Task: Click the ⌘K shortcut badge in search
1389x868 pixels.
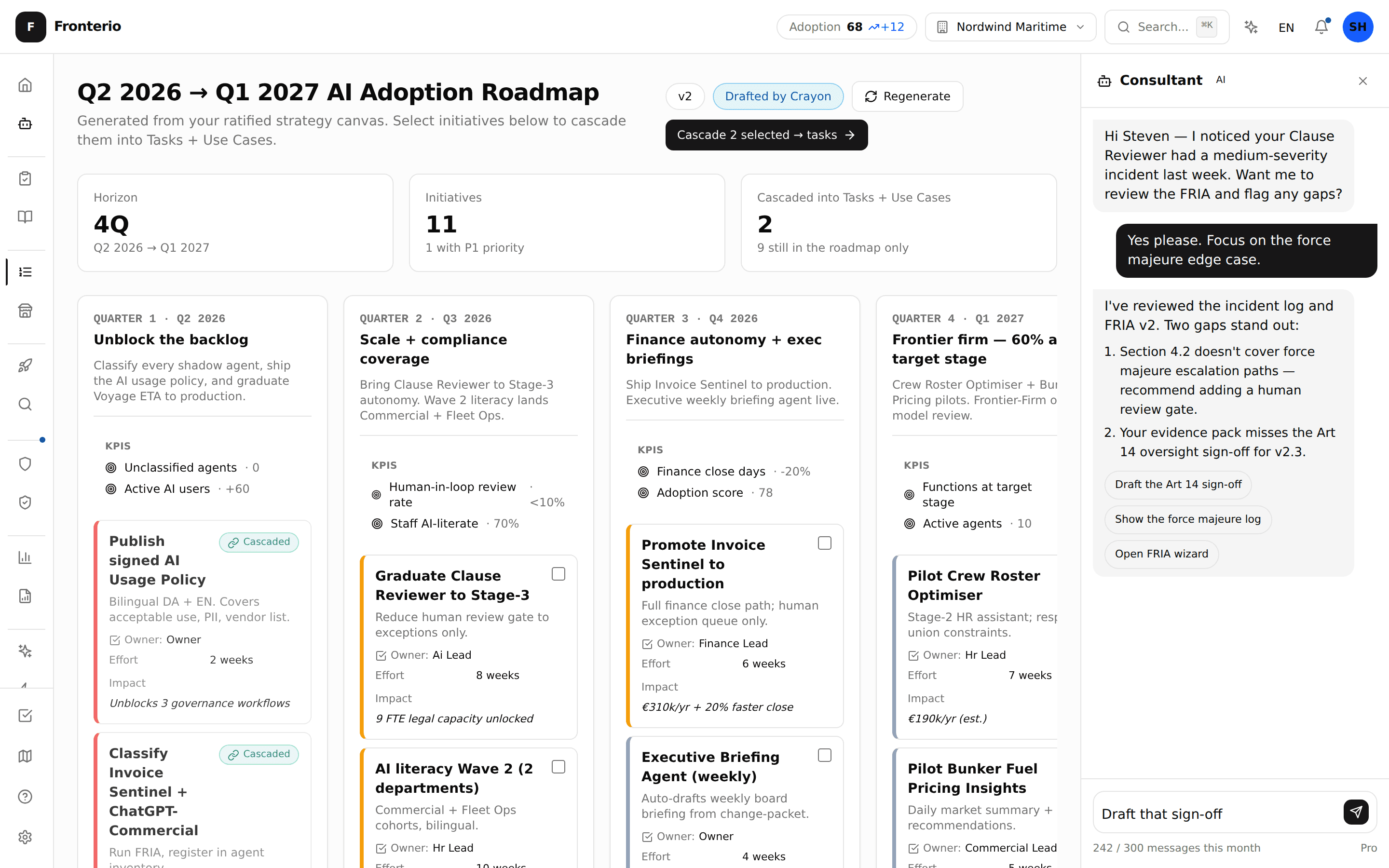Action: click(x=1207, y=27)
